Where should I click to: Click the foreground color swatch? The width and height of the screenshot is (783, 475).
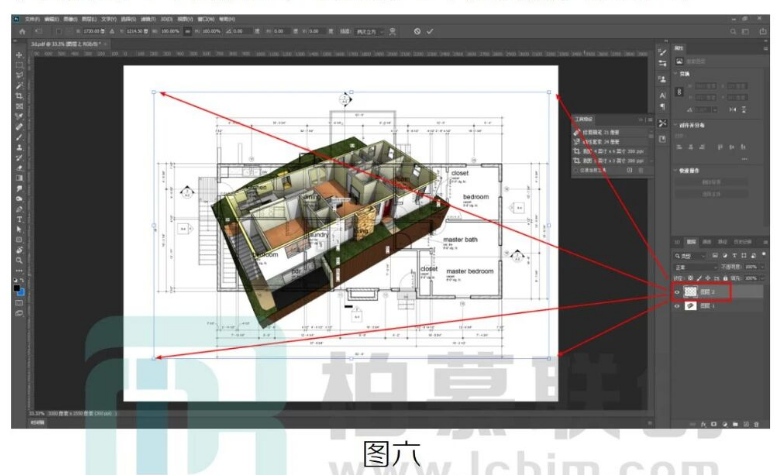coord(17,288)
